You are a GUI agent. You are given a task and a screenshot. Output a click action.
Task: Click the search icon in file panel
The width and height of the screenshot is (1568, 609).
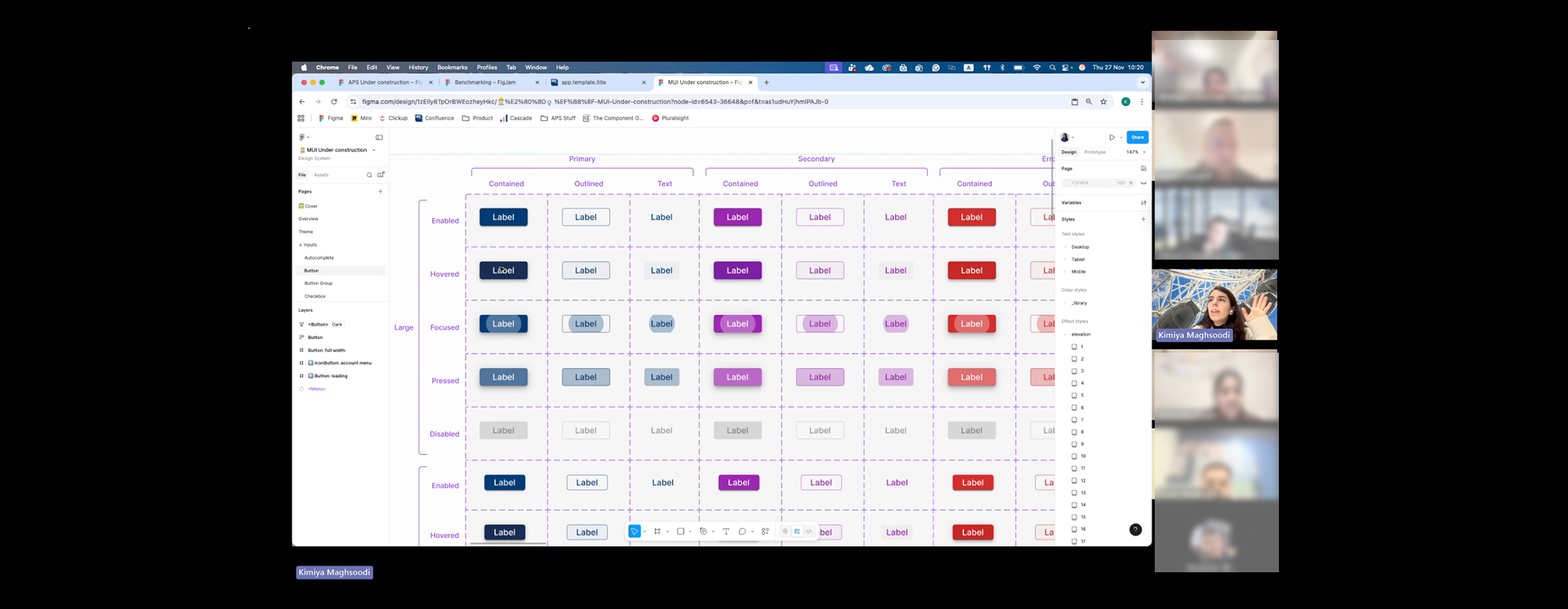(x=369, y=175)
